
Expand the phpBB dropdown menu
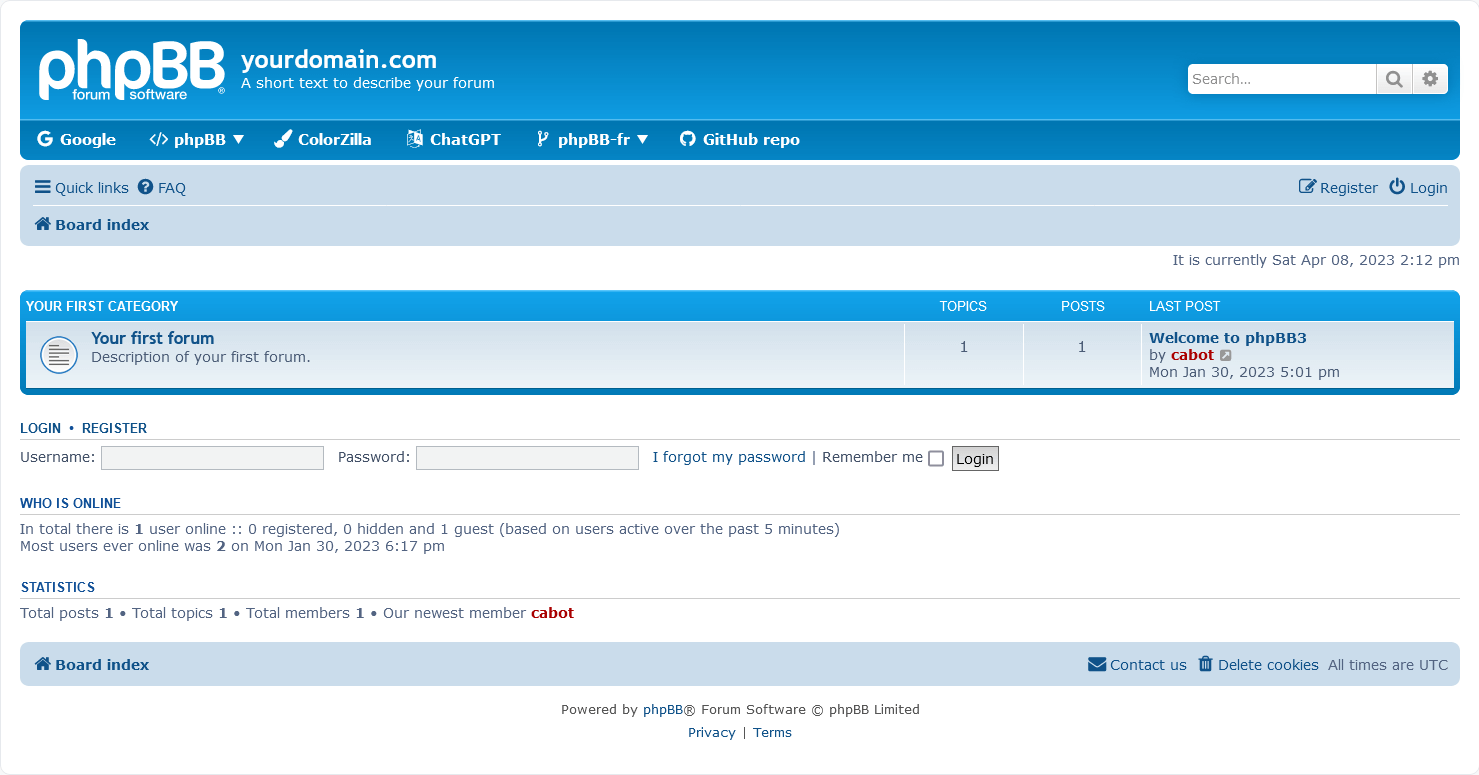click(x=196, y=139)
